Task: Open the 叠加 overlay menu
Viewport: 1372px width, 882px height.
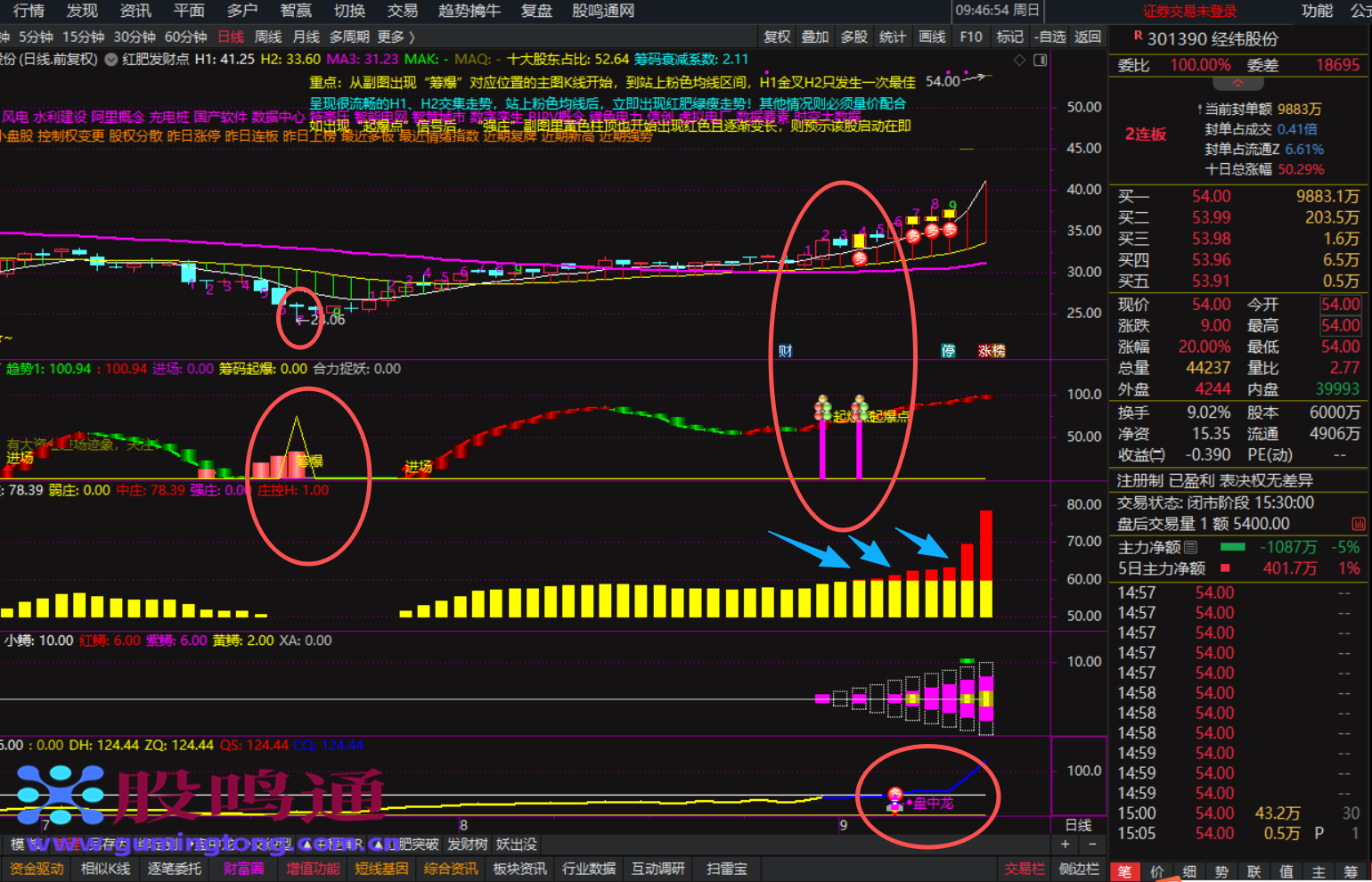Action: (815, 37)
